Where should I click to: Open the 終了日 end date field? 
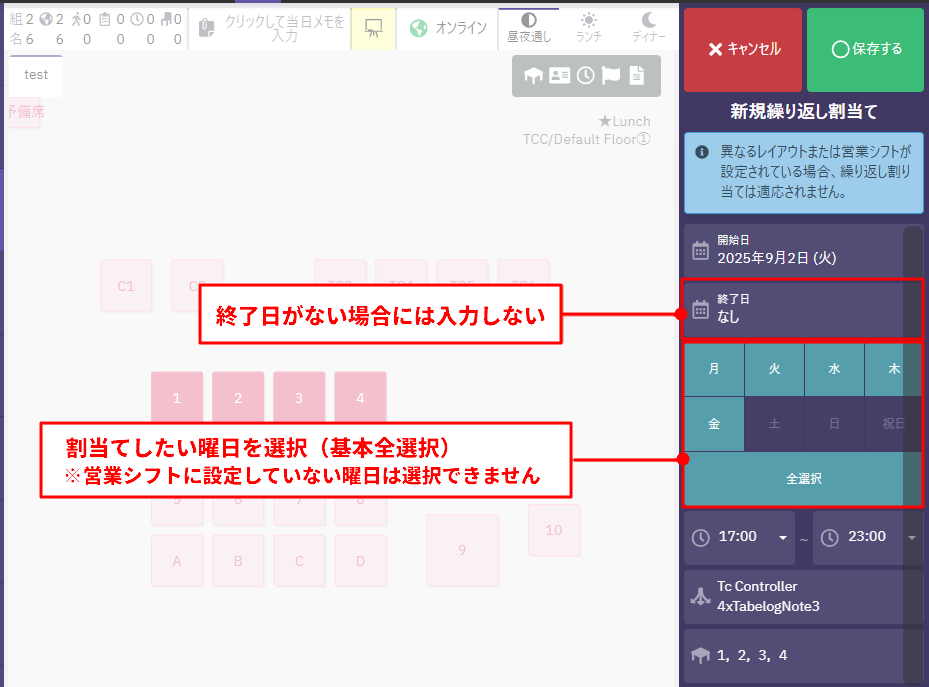tap(803, 309)
